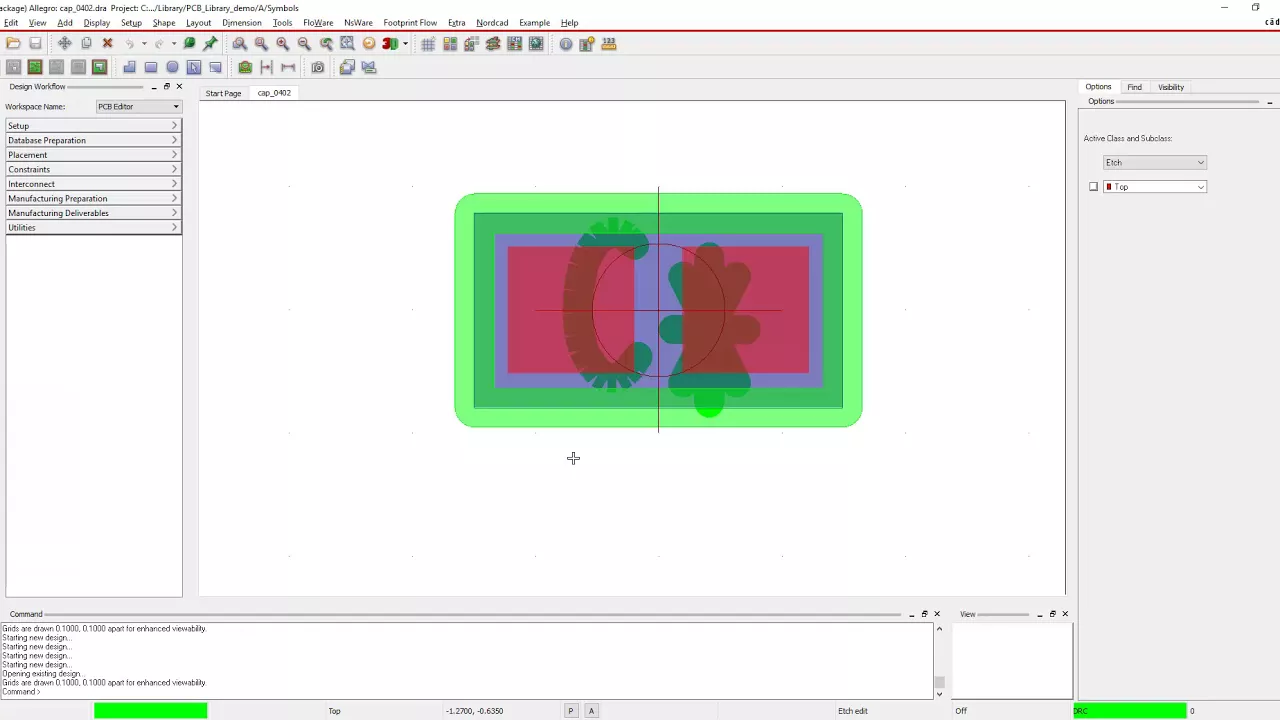Expand the Manufacturing Preparation section
The image size is (1280, 720).
93,198
